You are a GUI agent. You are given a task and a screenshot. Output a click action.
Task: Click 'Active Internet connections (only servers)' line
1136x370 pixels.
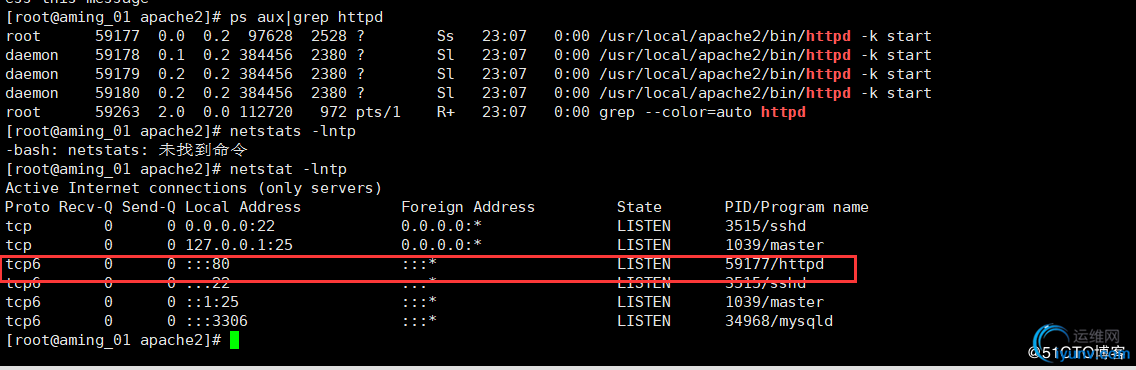point(193,188)
